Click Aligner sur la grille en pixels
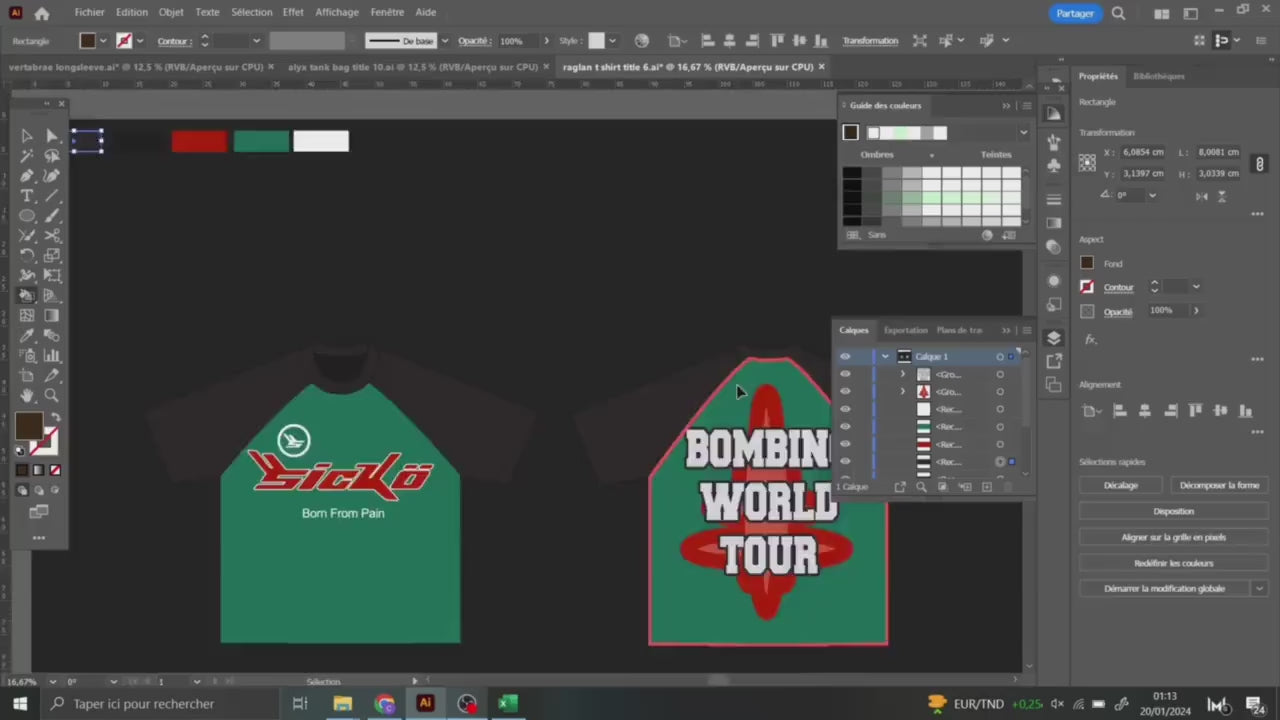Screen dimensions: 1280x720 tap(1173, 537)
